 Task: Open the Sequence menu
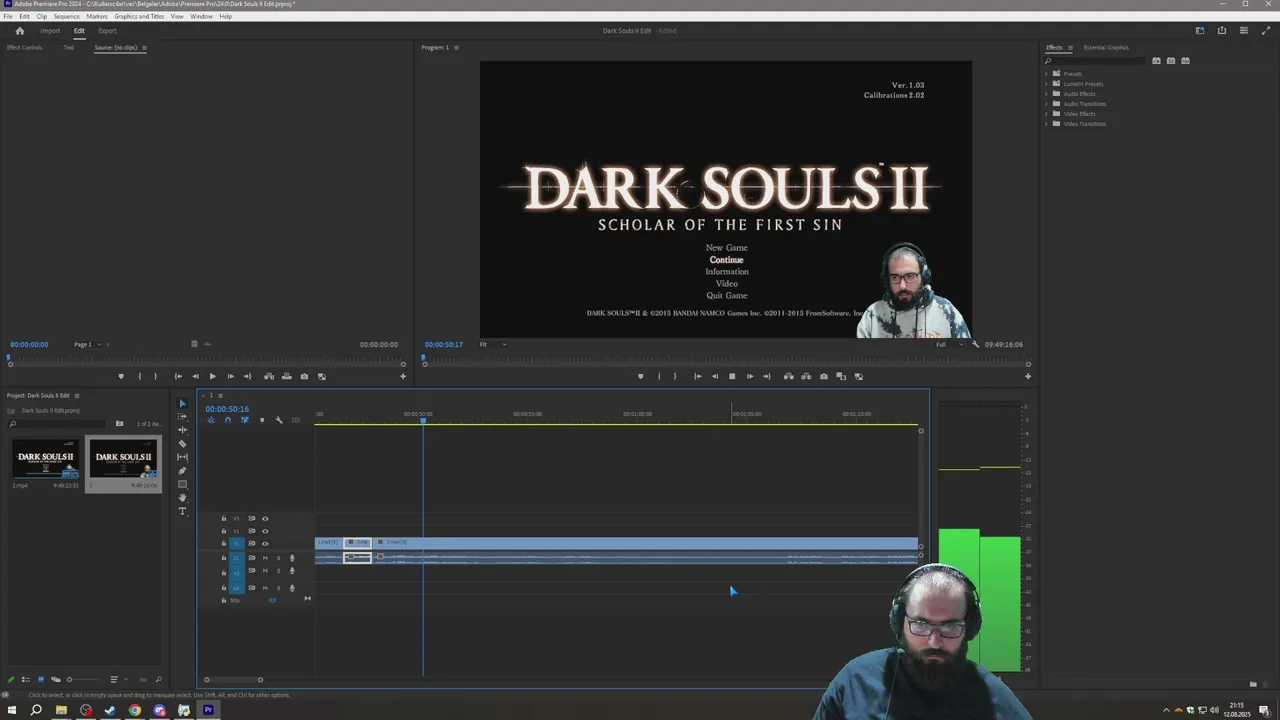tap(66, 16)
